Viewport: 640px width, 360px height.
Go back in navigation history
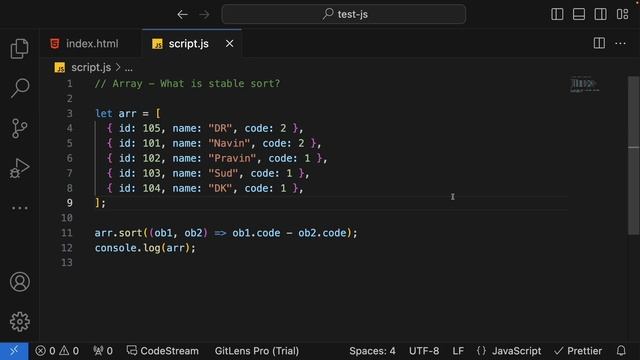(182, 14)
